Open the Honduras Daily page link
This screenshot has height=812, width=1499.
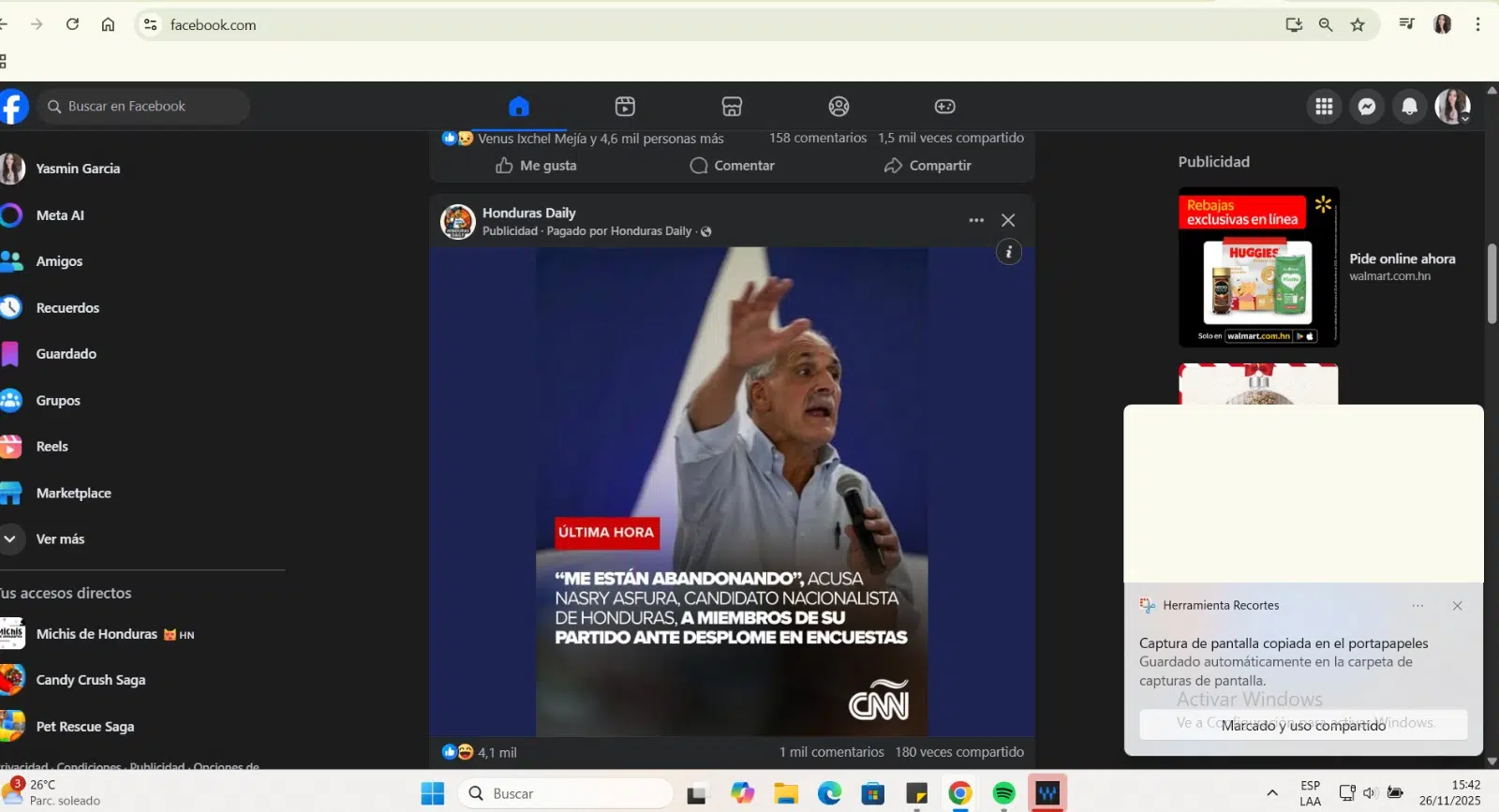(528, 213)
